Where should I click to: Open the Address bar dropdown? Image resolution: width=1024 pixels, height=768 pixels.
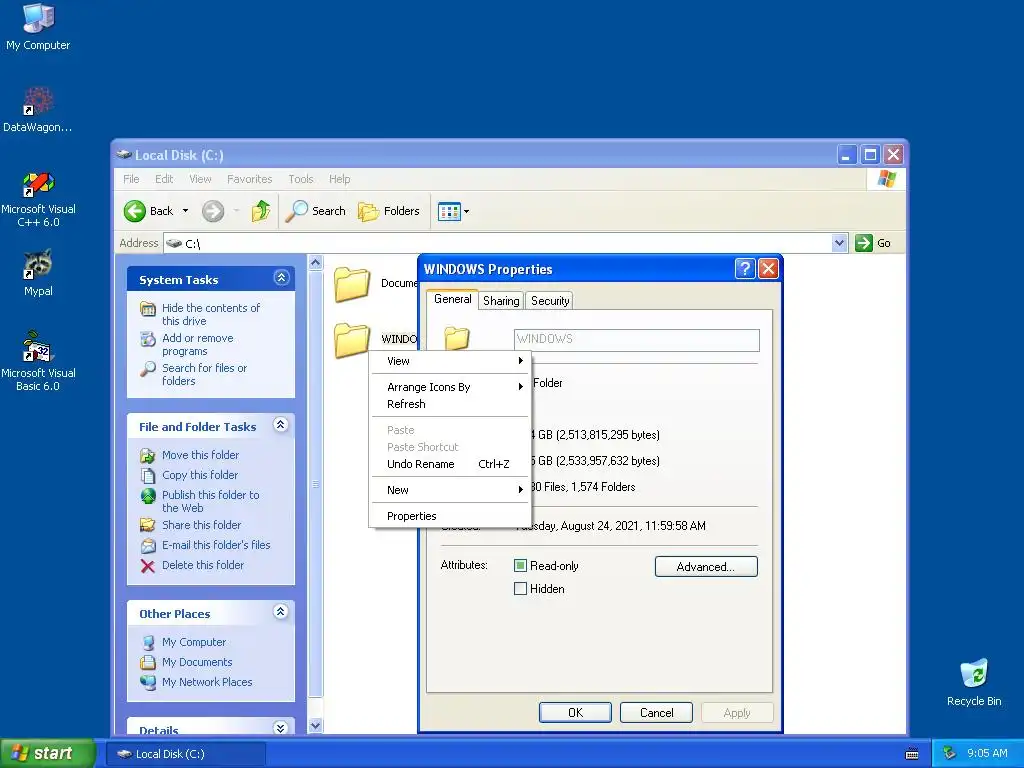839,243
